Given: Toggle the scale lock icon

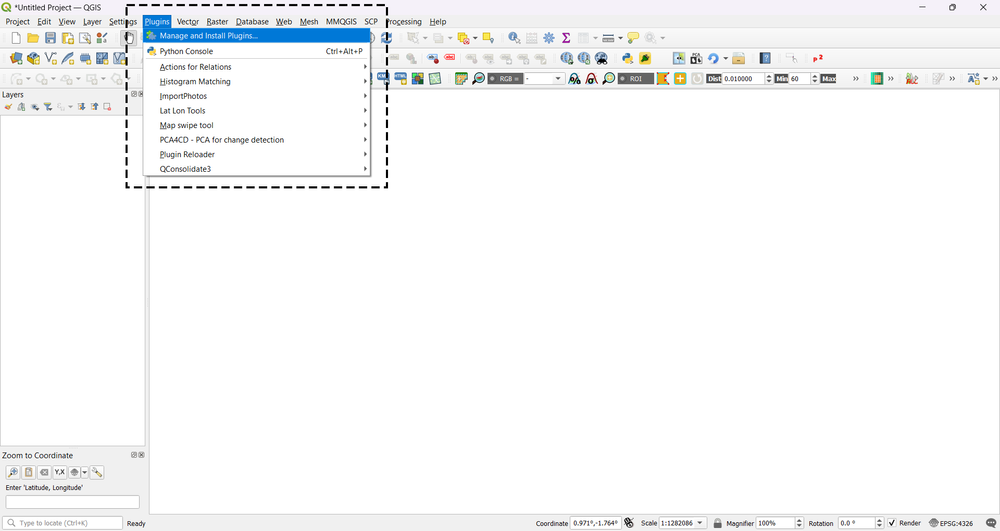Looking at the screenshot, I should click(x=717, y=523).
